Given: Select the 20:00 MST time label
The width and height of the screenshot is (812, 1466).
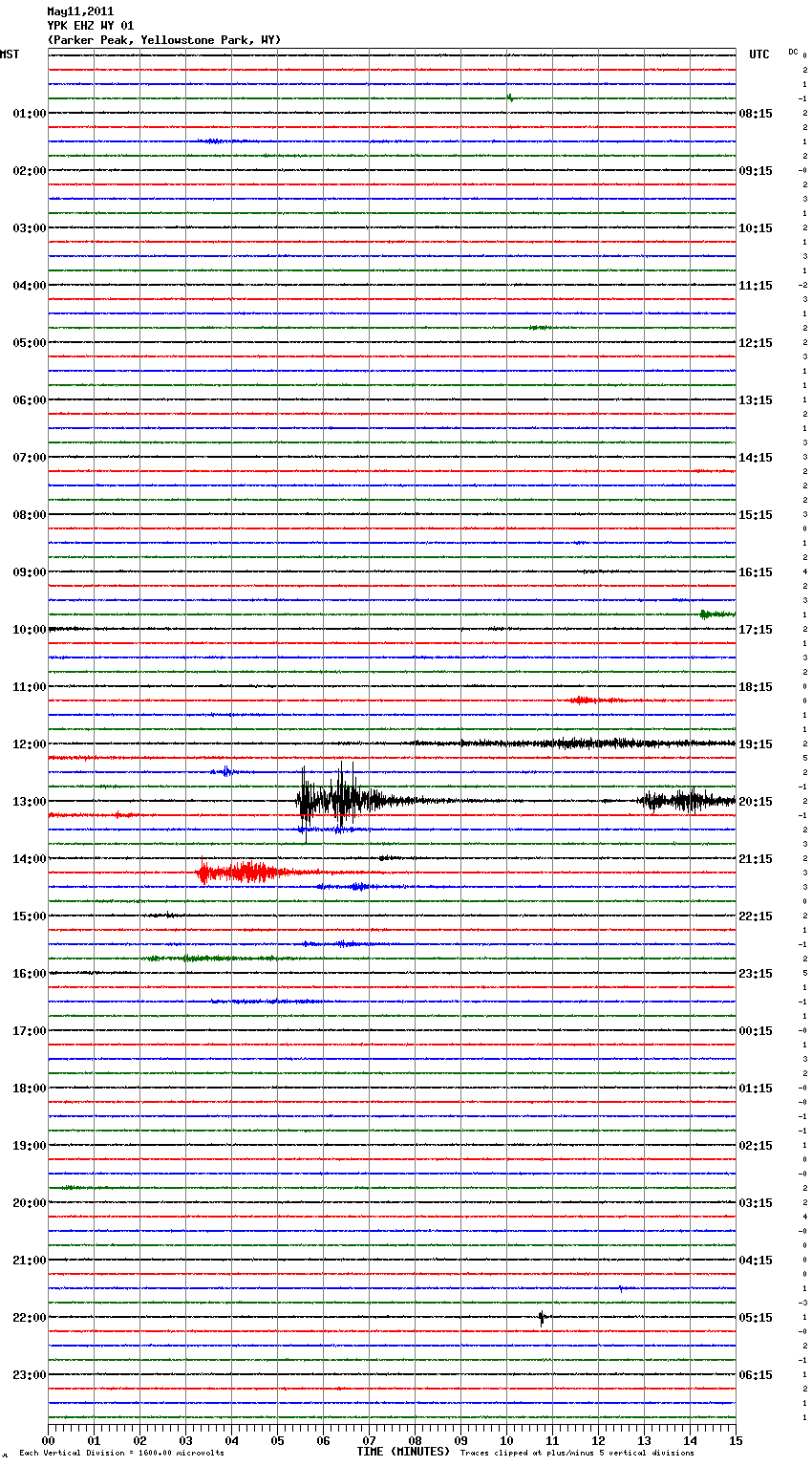Looking at the screenshot, I should click(30, 1203).
